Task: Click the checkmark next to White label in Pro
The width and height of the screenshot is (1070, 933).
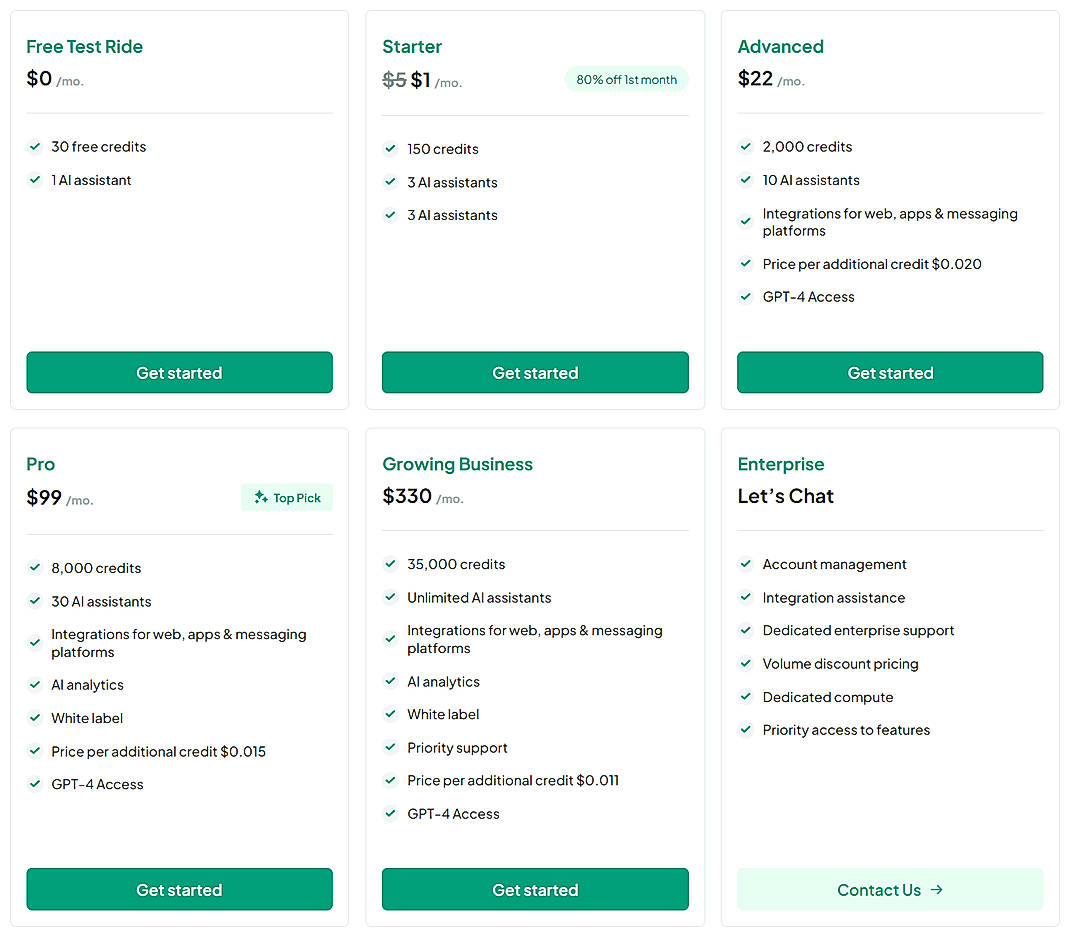Action: click(34, 718)
